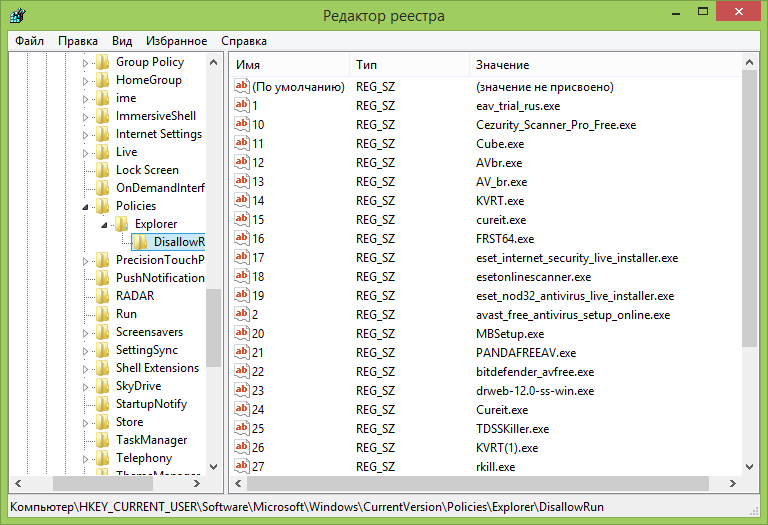
Task: Expand the ImmersiveShell tree node
Action: tap(85, 117)
